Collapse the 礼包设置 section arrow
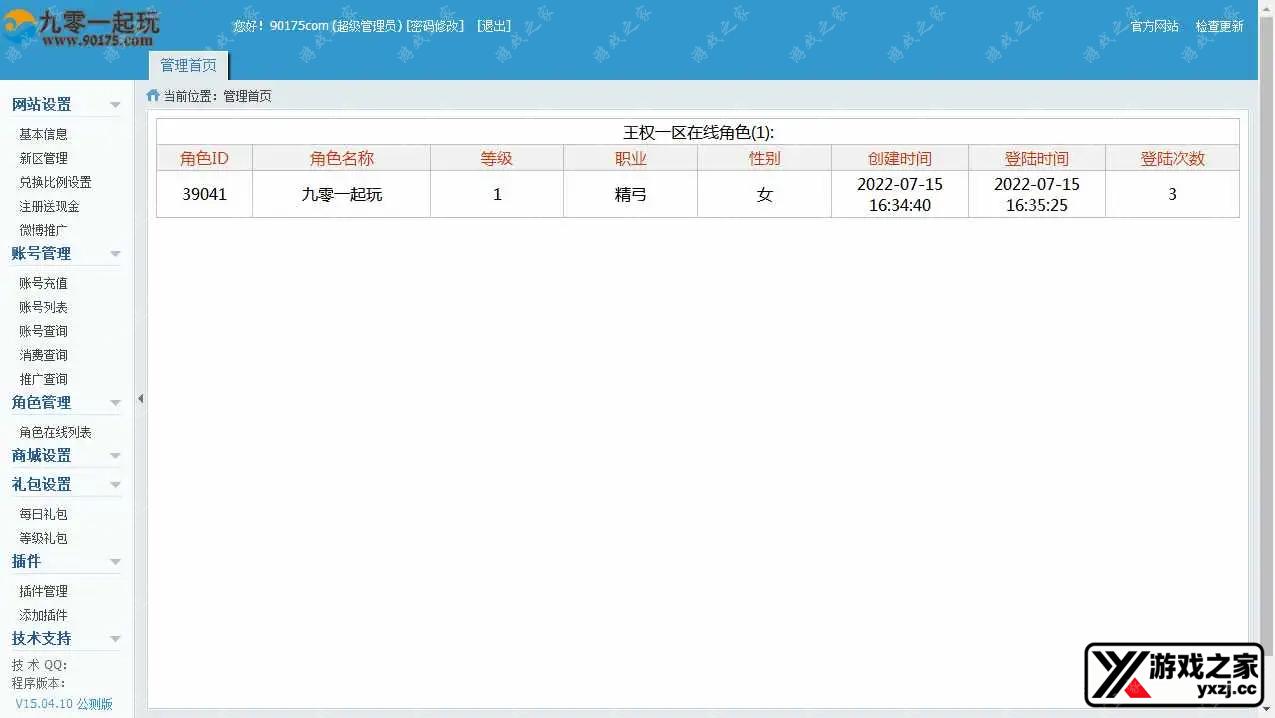The width and height of the screenshot is (1275, 718). (x=115, y=485)
